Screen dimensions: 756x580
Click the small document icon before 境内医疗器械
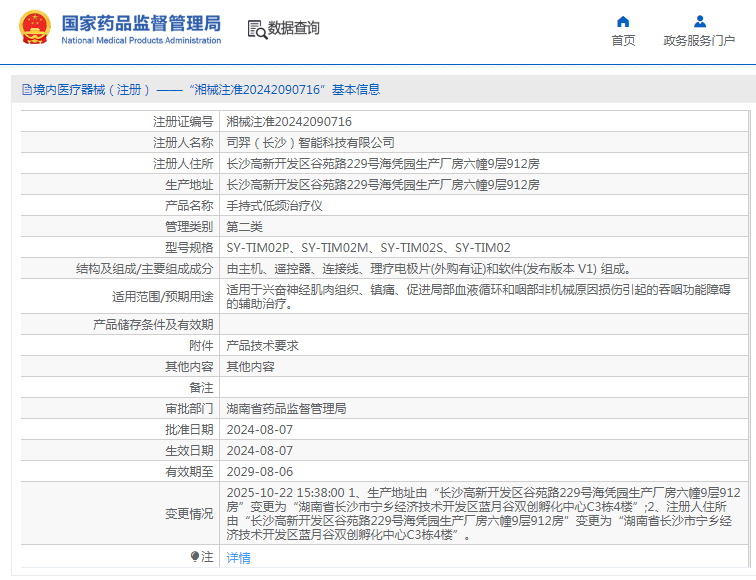click(x=25, y=90)
